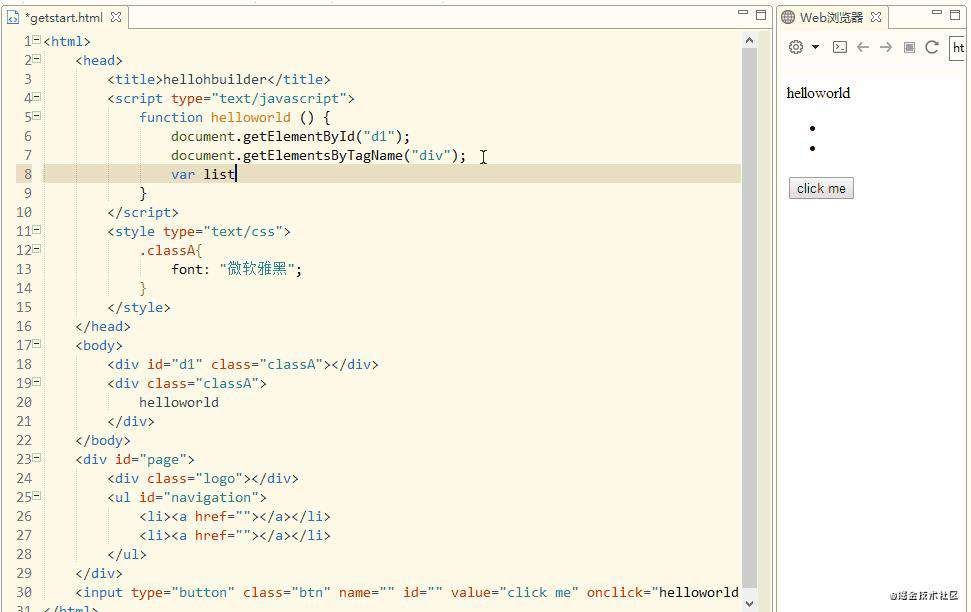Click the li link on line 26
The height and width of the screenshot is (612, 971).
tap(235, 517)
